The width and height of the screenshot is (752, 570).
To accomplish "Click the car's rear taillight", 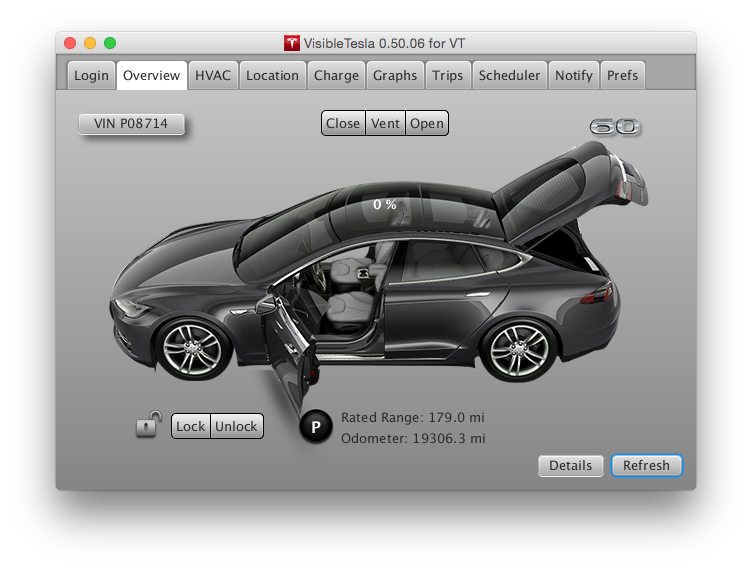I will pyautogui.click(x=597, y=293).
